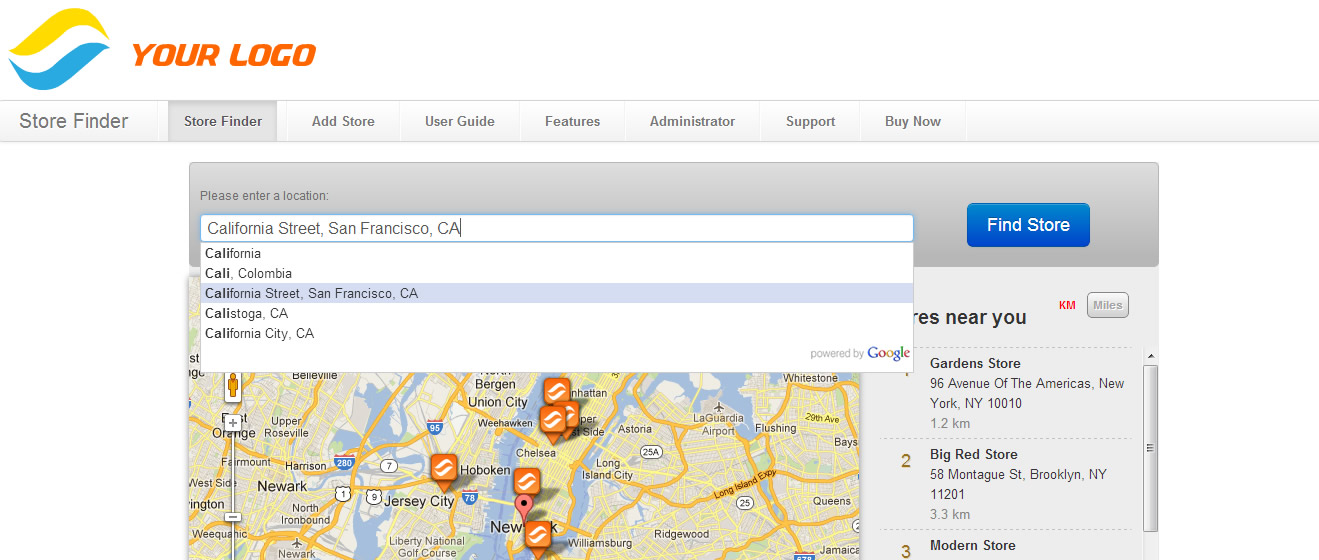Go to the User Guide tab
Viewport: 1319px width, 560px height.
pos(459,121)
